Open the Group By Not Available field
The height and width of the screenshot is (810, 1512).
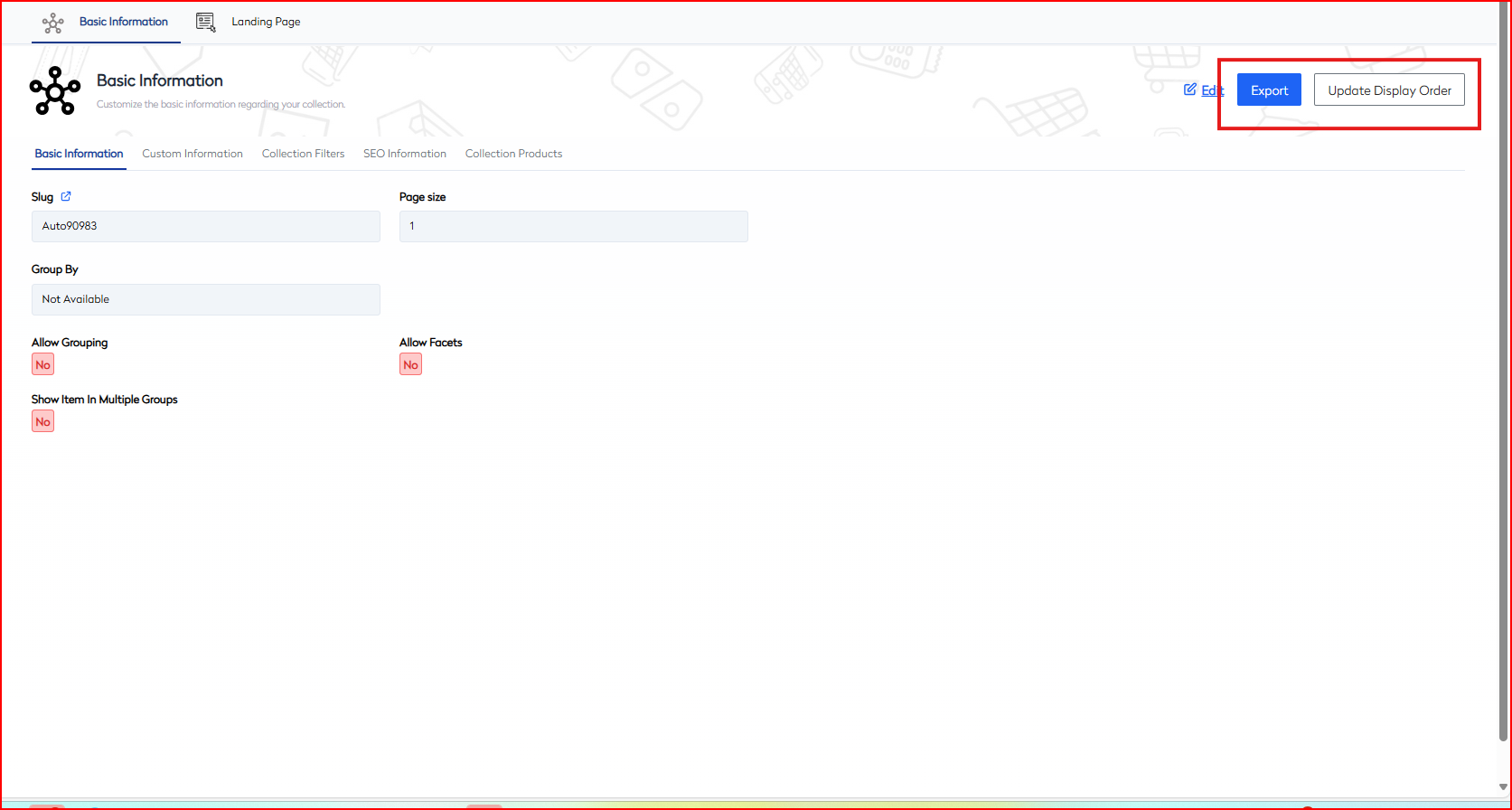point(205,299)
